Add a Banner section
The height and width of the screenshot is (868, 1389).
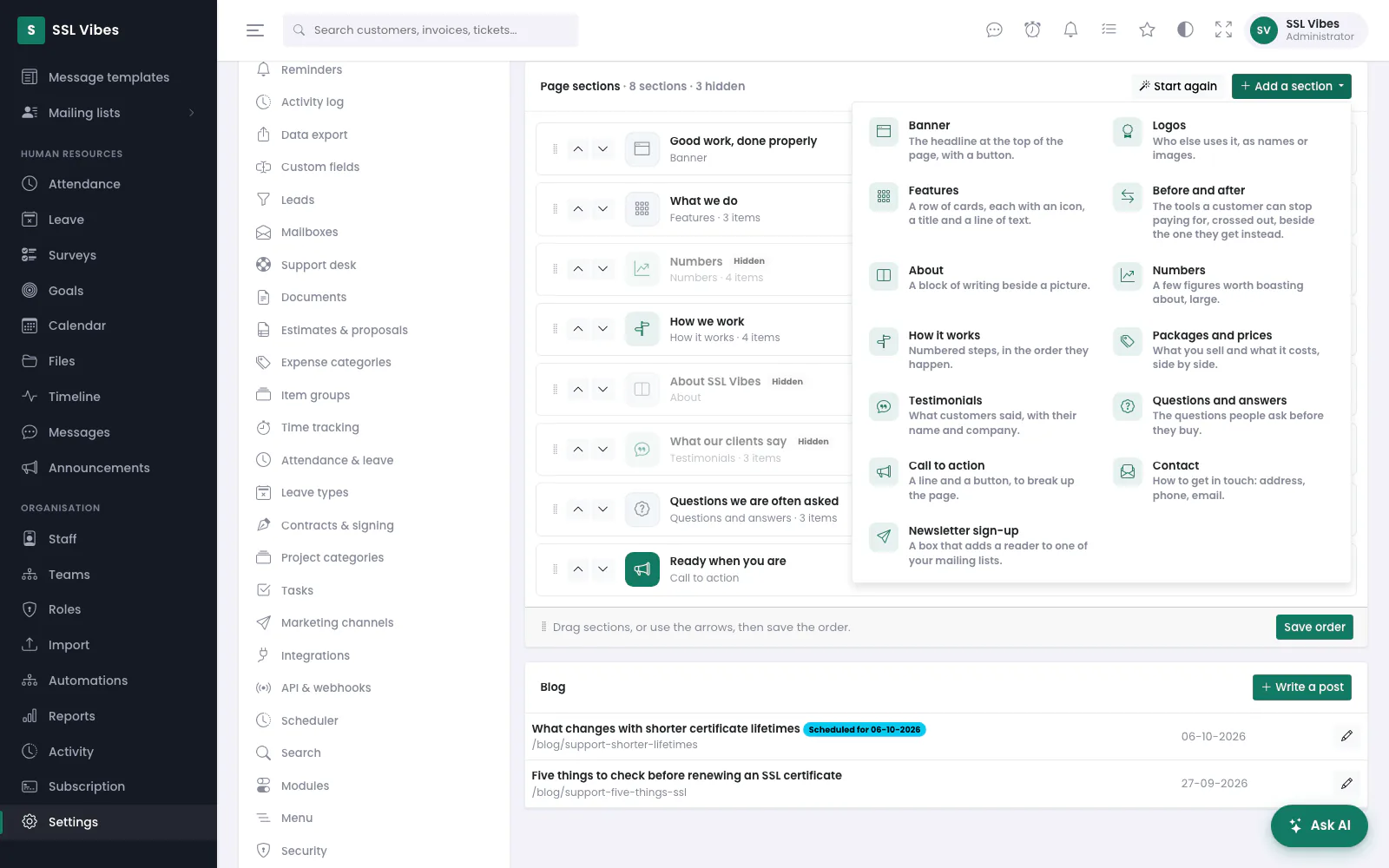click(981, 140)
